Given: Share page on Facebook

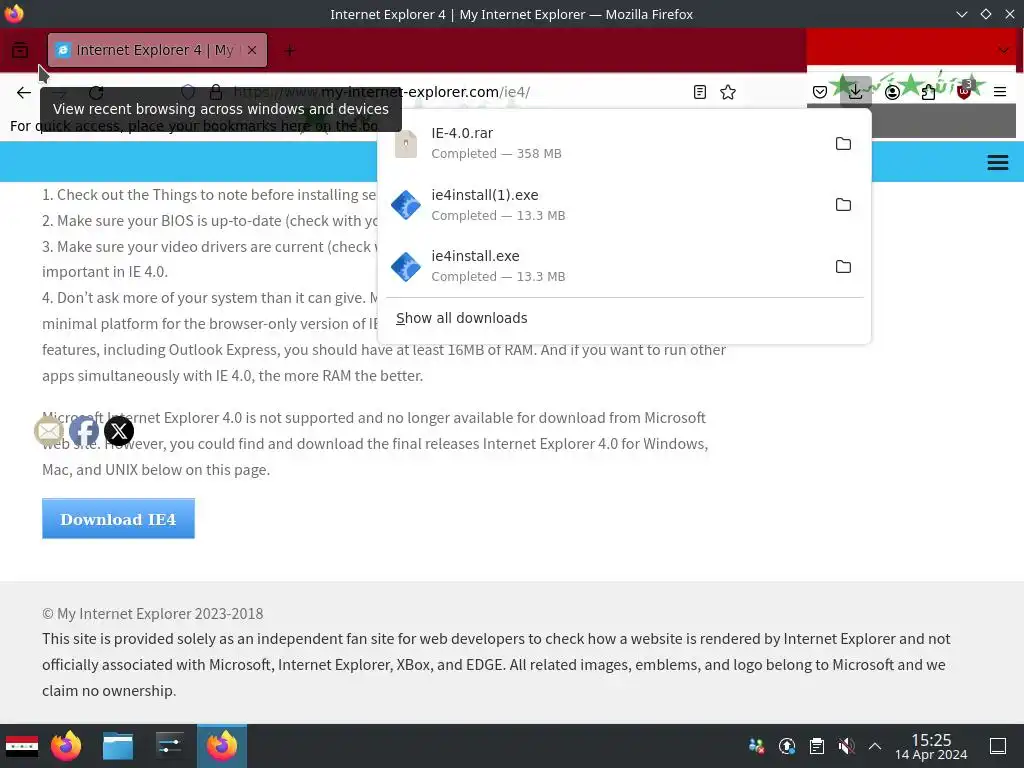Looking at the screenshot, I should [x=84, y=431].
